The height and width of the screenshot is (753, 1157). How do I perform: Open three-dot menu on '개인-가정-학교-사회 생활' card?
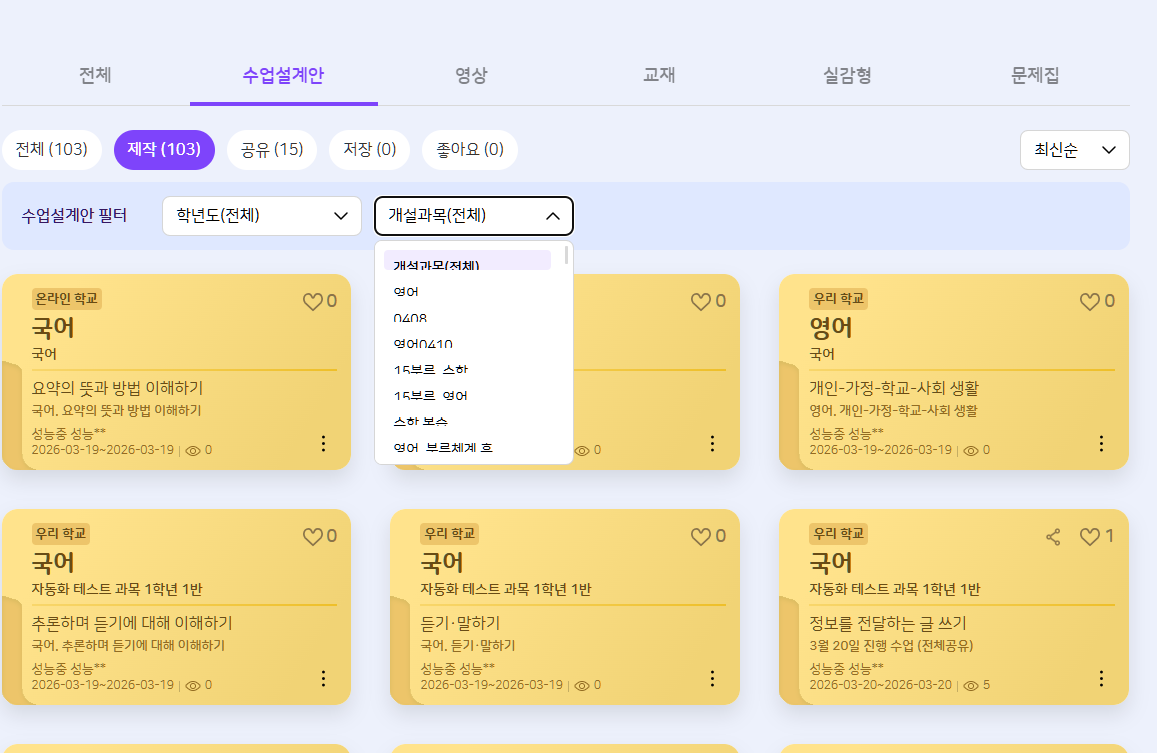coord(1101,443)
